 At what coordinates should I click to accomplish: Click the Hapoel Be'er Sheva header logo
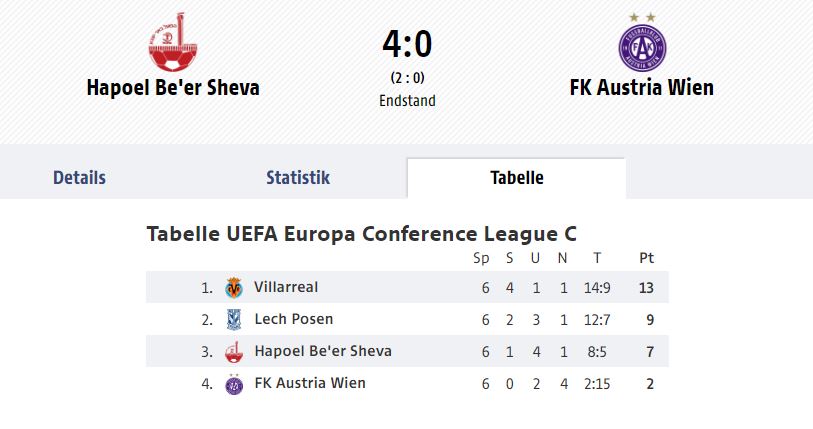(173, 41)
